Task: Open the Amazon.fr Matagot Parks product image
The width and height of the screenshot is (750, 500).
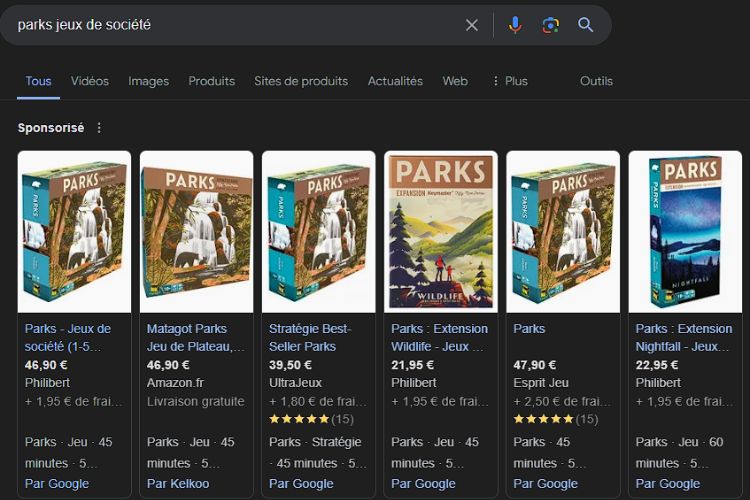Action: tap(197, 232)
